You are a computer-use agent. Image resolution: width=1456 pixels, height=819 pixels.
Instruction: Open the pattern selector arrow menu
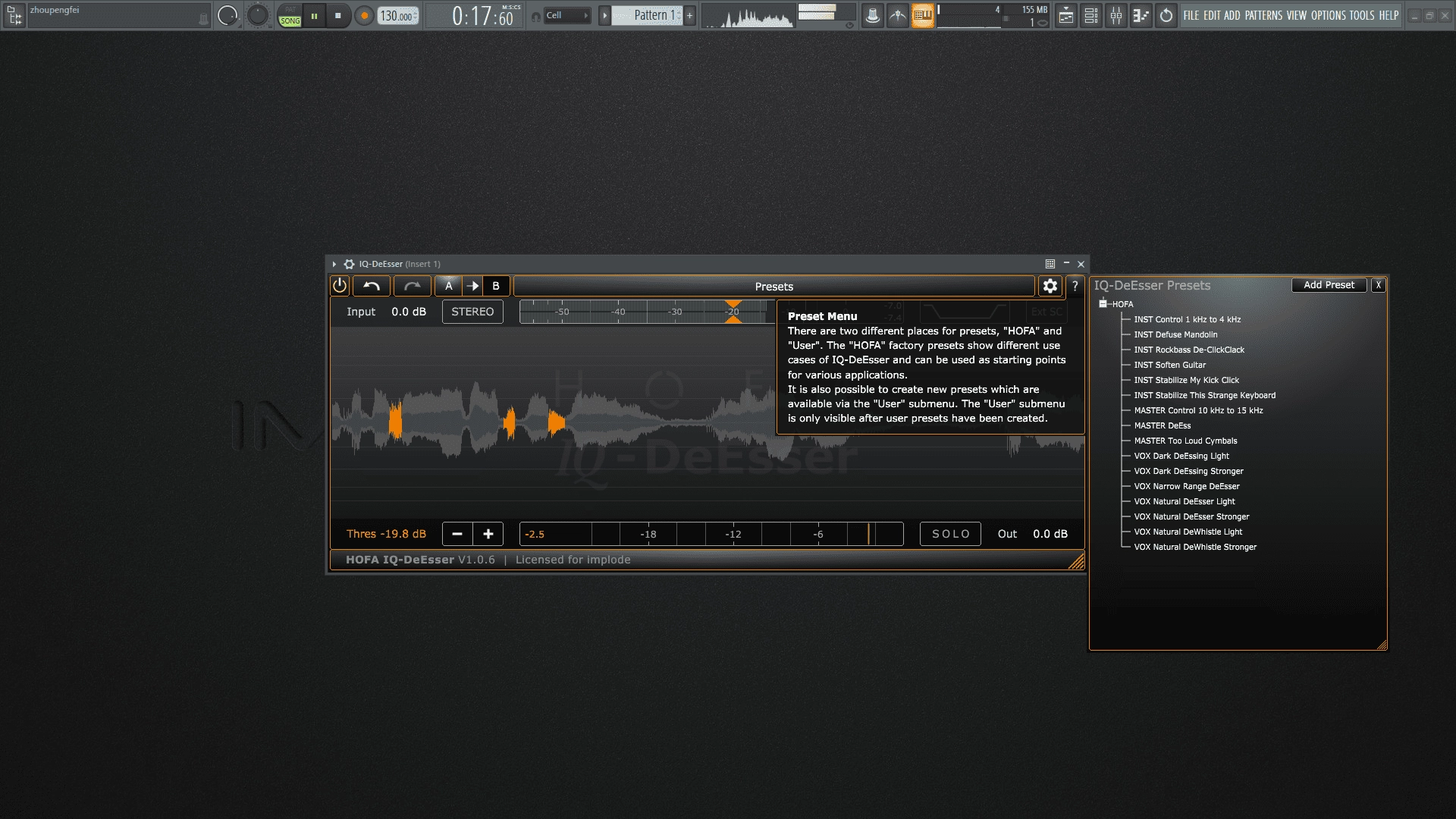[604, 15]
